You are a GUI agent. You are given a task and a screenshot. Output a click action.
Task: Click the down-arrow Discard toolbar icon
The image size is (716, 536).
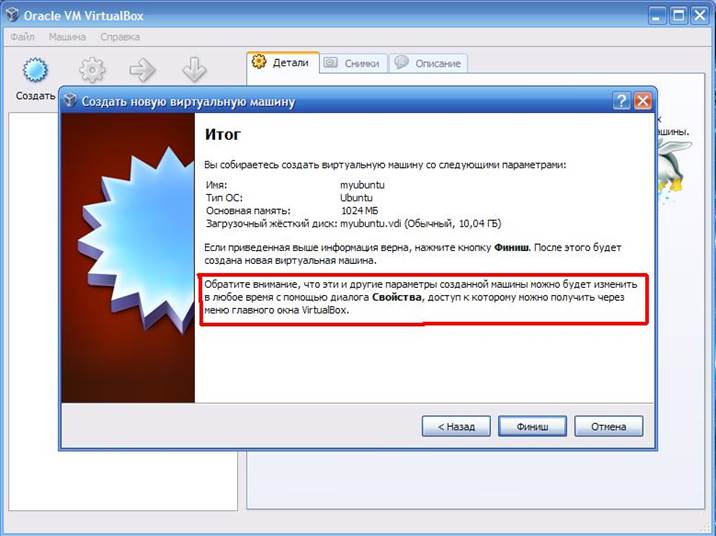point(194,70)
